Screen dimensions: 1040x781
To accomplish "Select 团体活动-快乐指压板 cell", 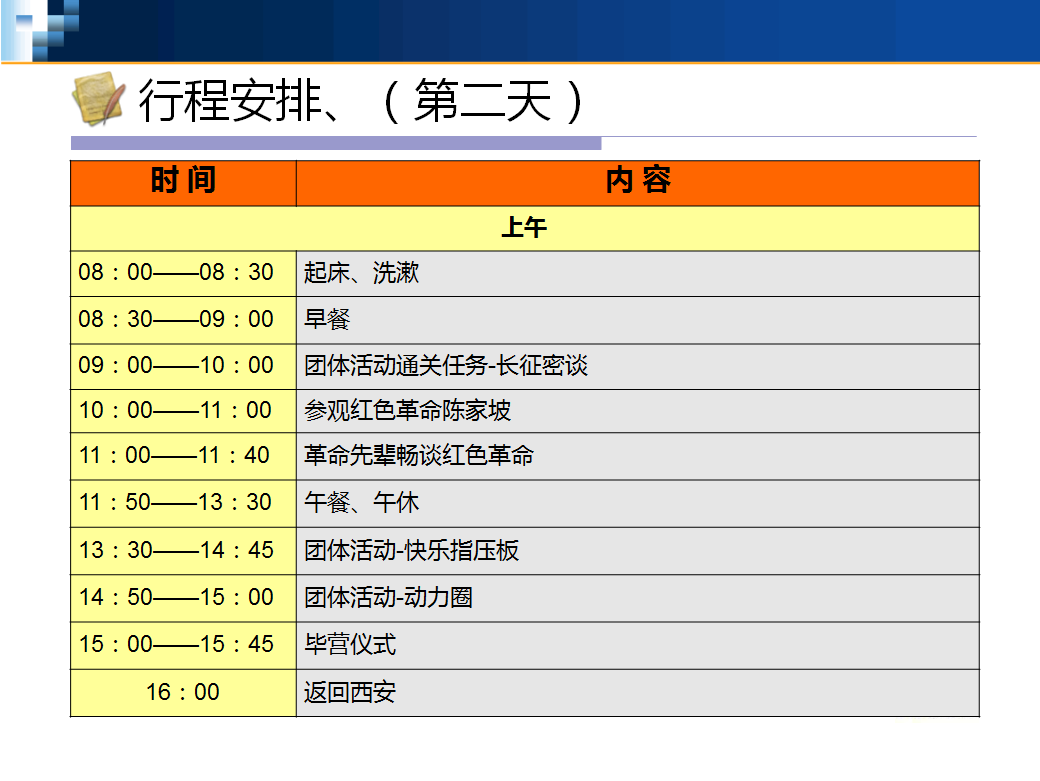I will click(x=637, y=551).
